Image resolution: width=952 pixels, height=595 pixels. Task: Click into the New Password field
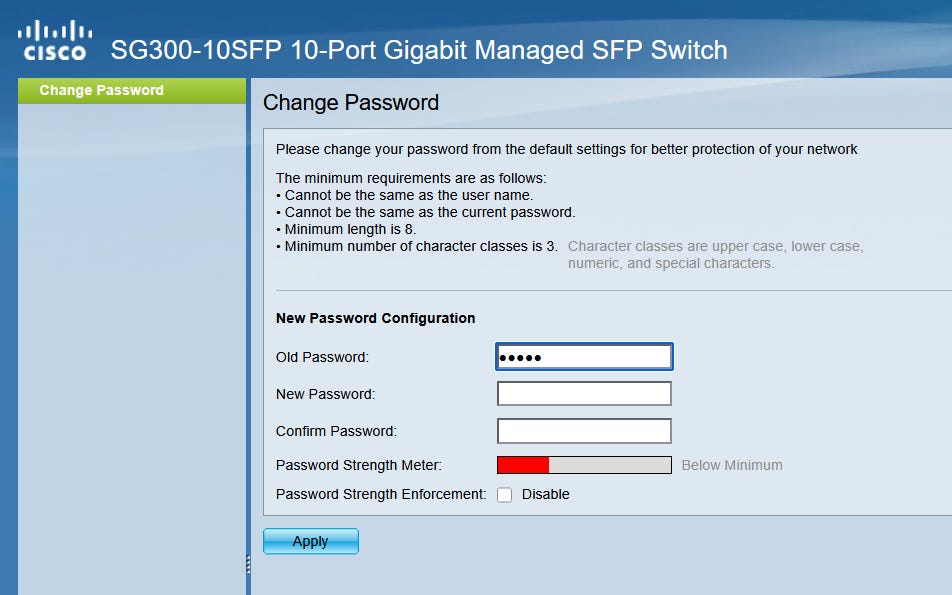click(x=584, y=394)
